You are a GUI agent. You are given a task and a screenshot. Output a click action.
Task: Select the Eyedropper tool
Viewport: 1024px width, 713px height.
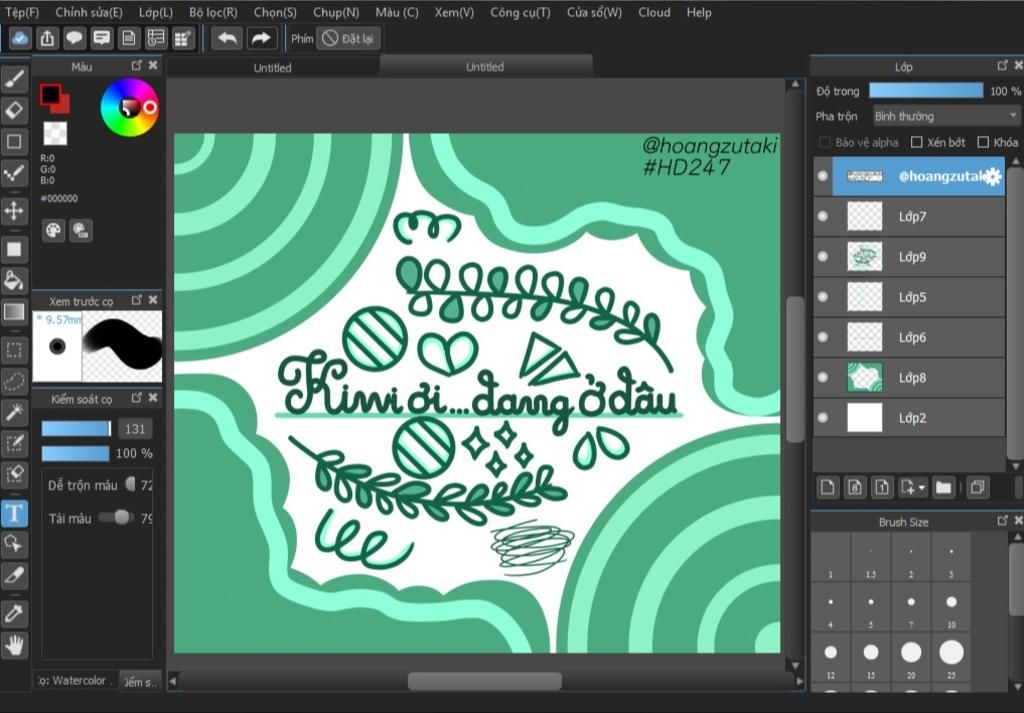click(14, 614)
